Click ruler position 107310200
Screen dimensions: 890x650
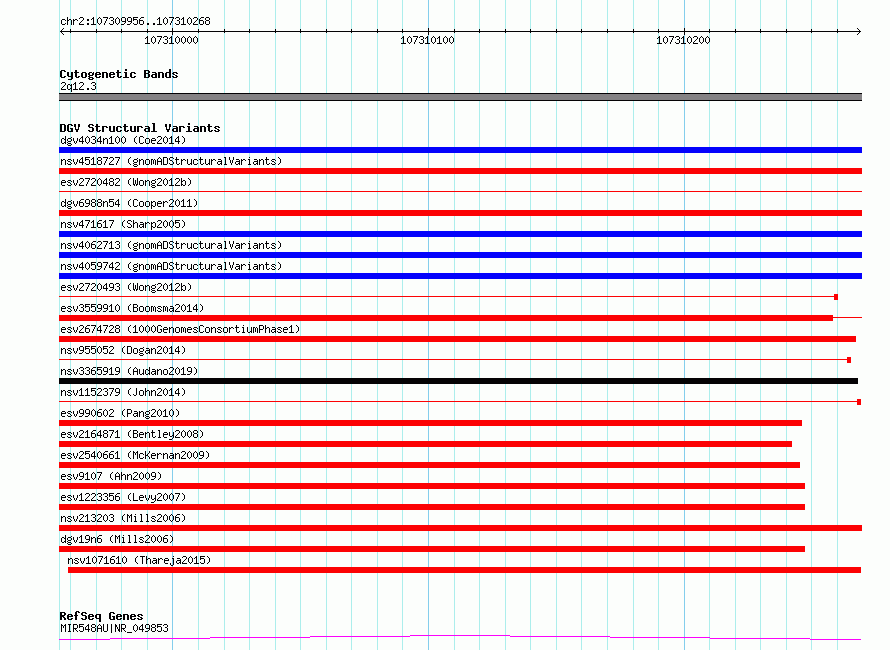(x=683, y=40)
